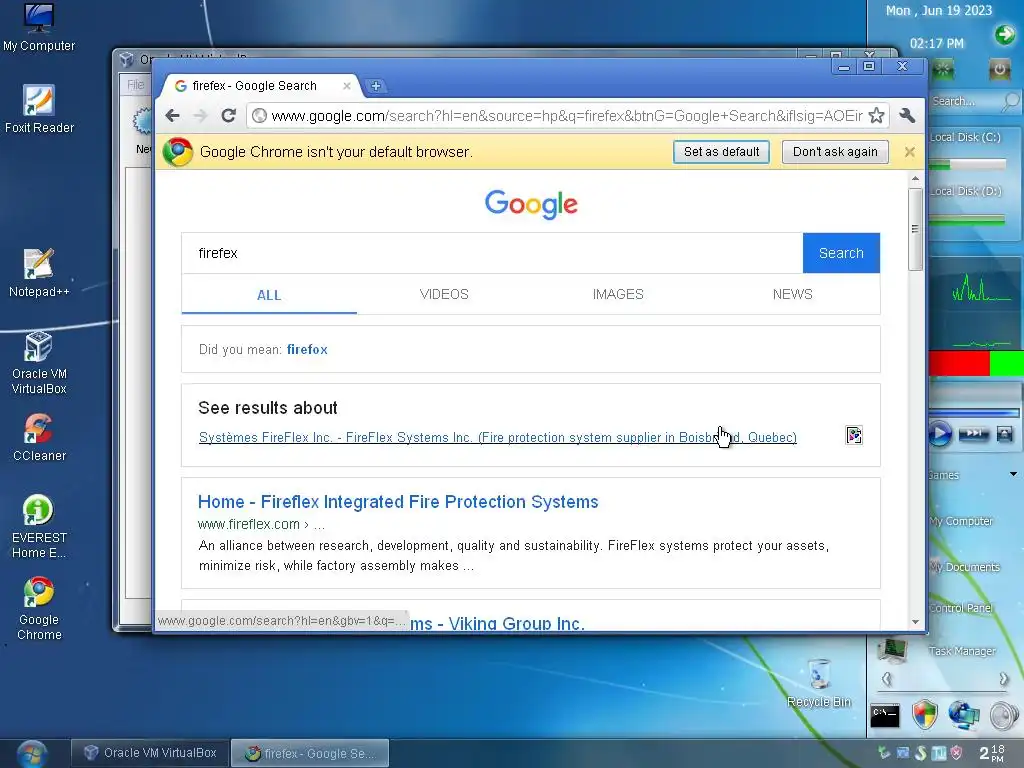
Task: Open EVEREST Home Edition desktop icon
Action: tap(39, 527)
